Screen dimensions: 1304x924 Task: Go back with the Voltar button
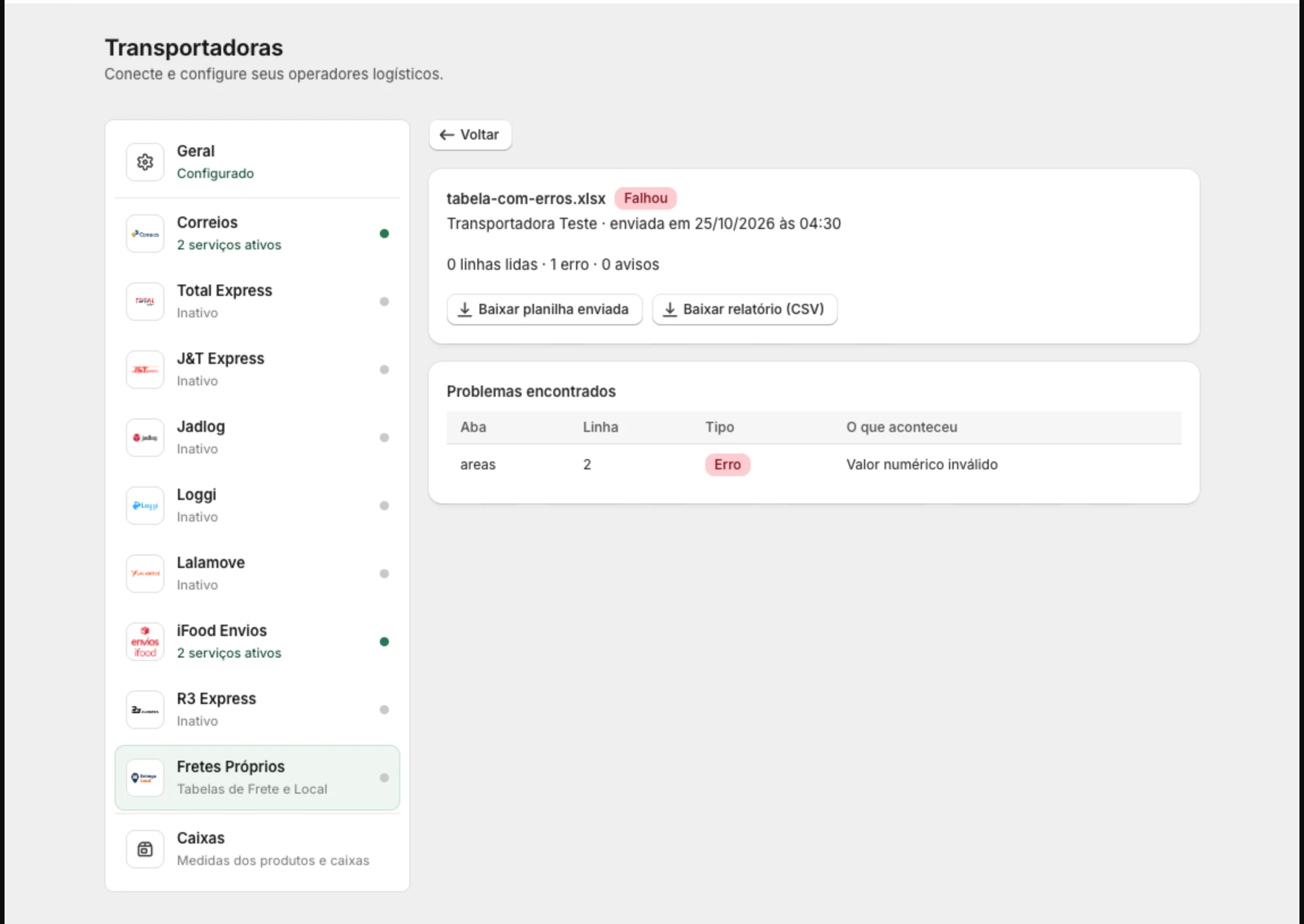tap(470, 135)
